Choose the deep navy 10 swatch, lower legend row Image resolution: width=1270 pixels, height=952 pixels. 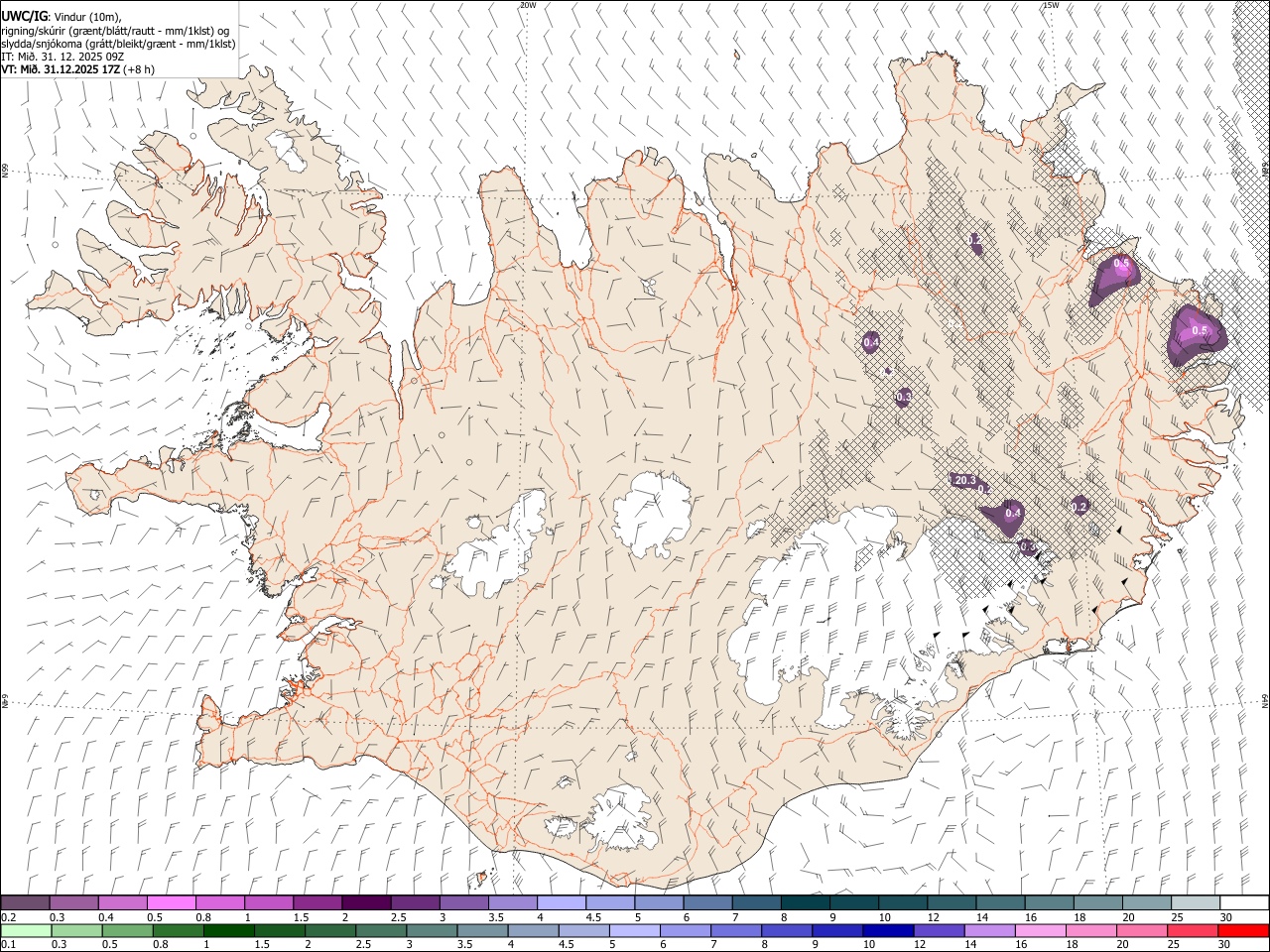tap(888, 930)
